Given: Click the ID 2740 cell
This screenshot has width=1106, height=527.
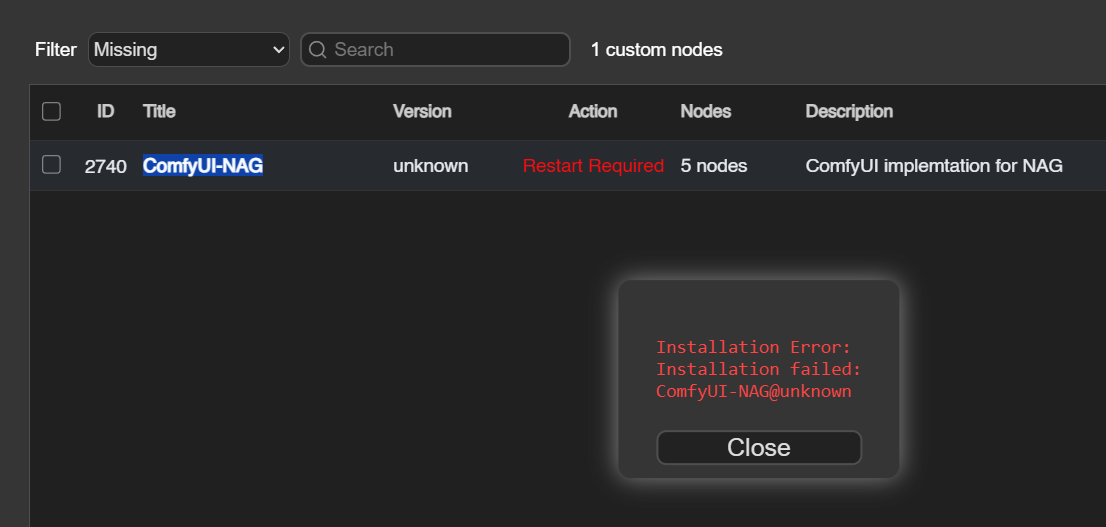Looking at the screenshot, I should tap(106, 166).
